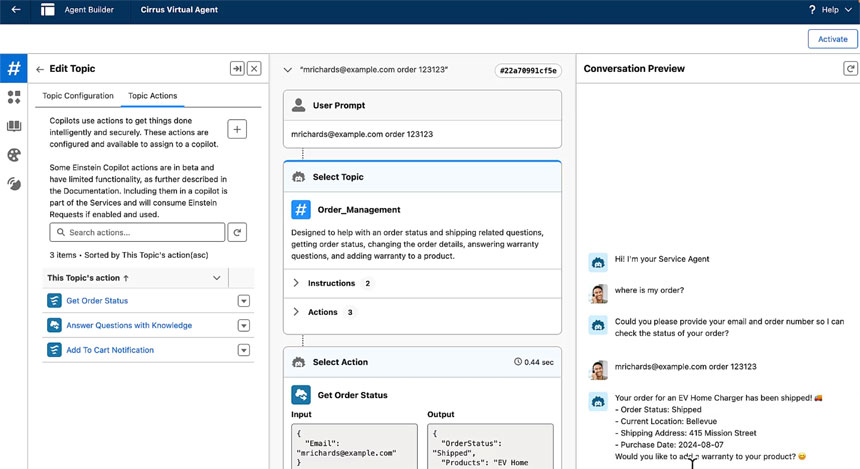
Task: Click the Get Order Status action icon in plan
Action: (301, 395)
